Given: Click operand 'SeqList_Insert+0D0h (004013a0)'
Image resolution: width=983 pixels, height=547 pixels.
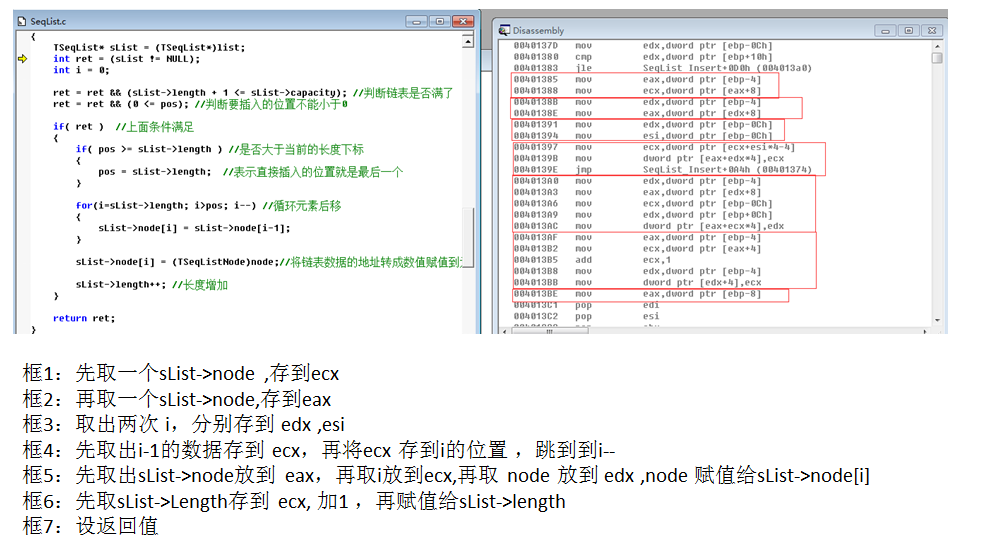Looking at the screenshot, I should (x=727, y=68).
